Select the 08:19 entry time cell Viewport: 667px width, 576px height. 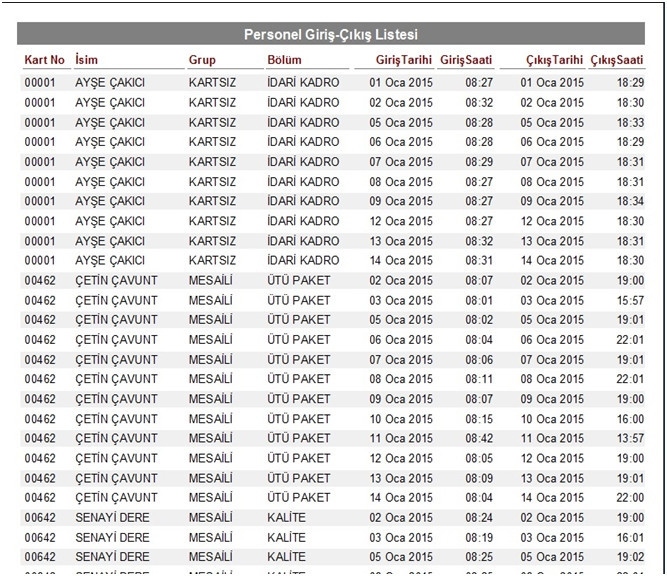pos(479,537)
